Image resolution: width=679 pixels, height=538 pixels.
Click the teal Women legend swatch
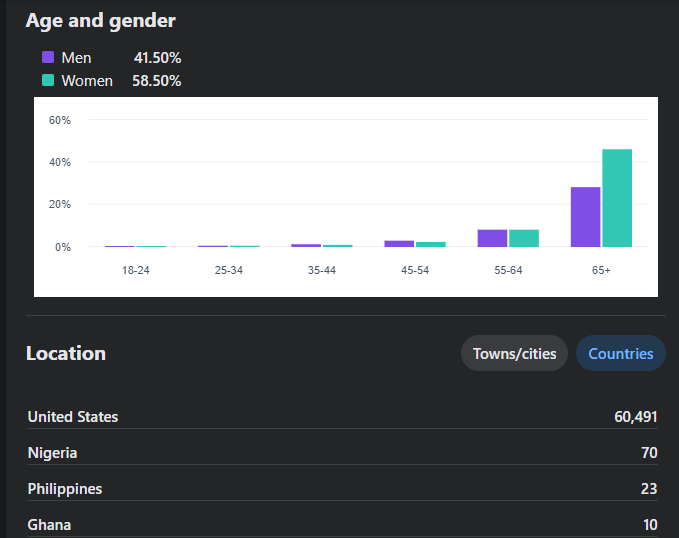[x=48, y=80]
